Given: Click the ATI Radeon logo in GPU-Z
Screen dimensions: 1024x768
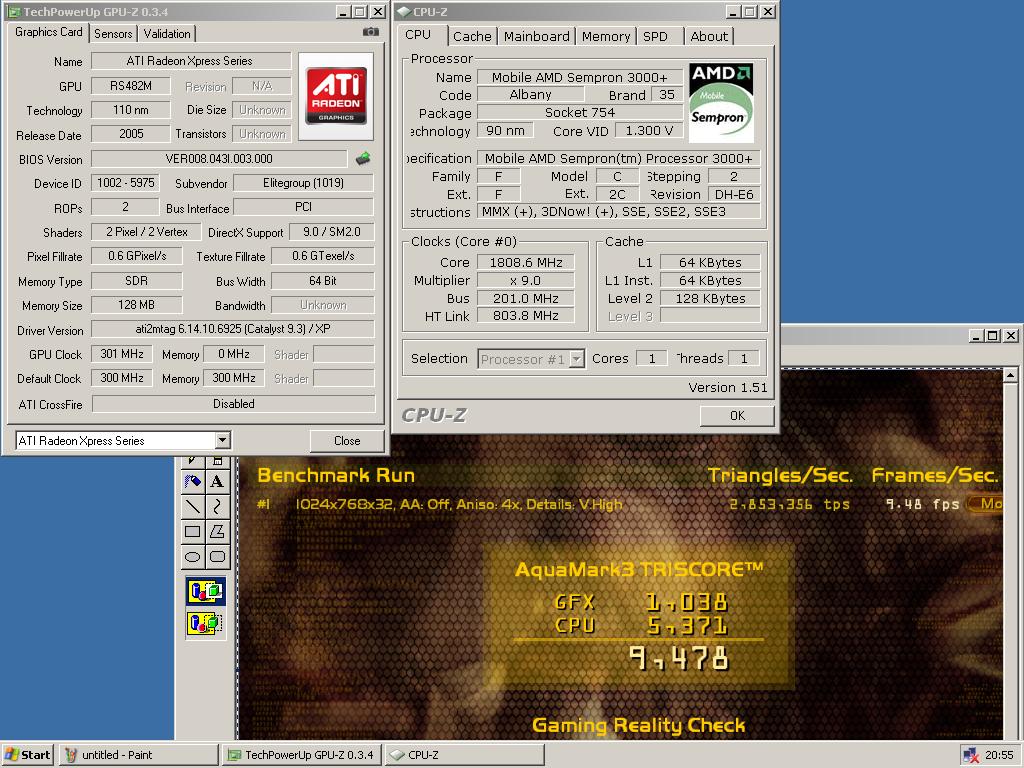Looking at the screenshot, I should [x=336, y=96].
